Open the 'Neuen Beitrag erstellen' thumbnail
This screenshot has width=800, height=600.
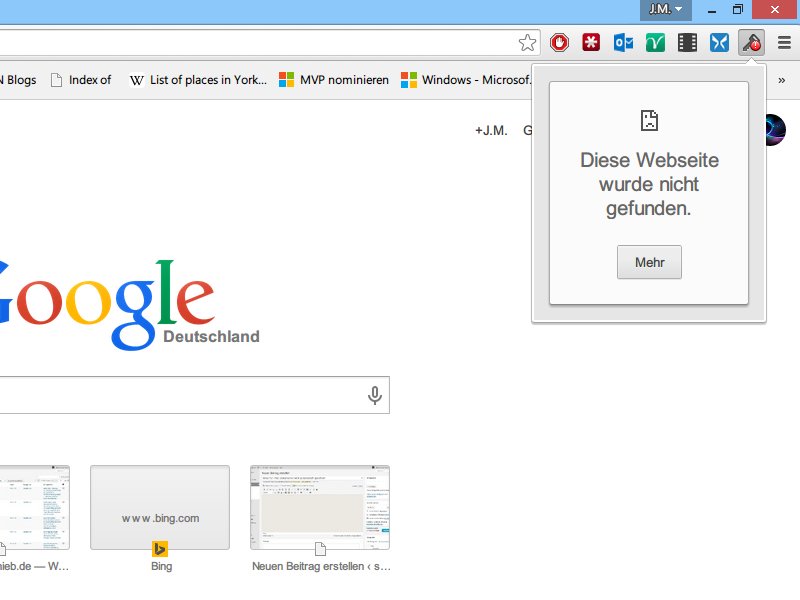coord(320,507)
